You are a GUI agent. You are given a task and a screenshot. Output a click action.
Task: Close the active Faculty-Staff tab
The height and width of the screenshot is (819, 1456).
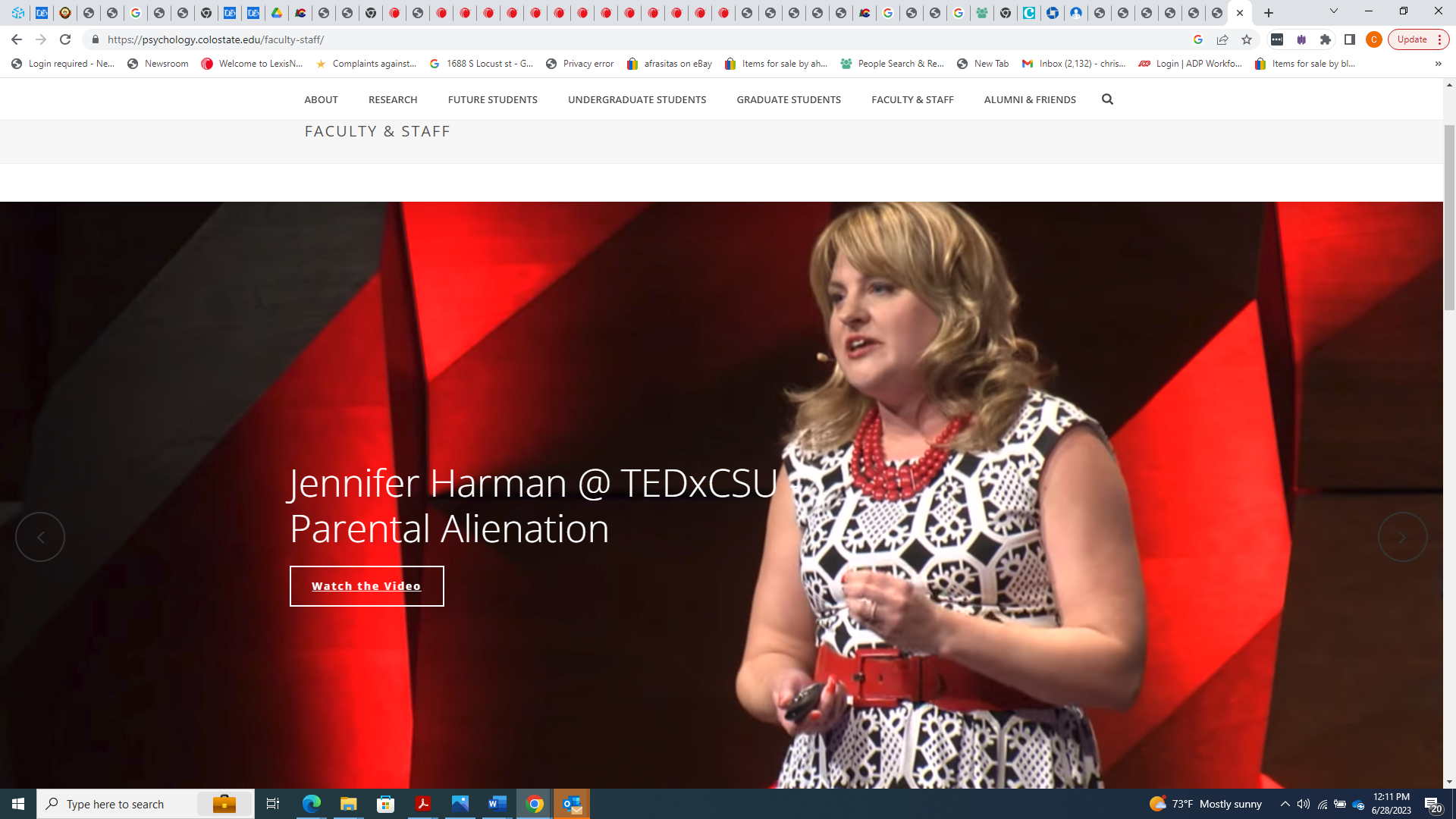click(1240, 13)
